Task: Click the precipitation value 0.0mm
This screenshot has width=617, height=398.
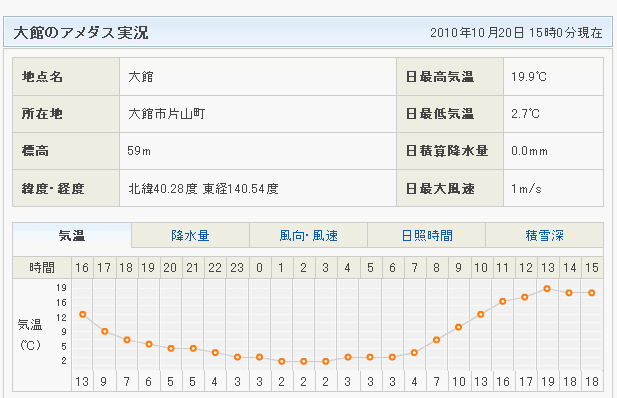Action: pyautogui.click(x=529, y=151)
